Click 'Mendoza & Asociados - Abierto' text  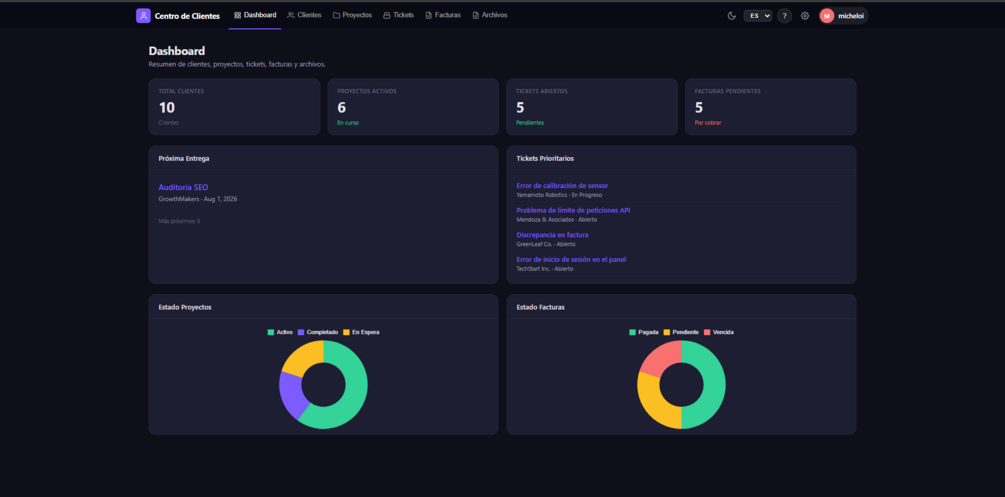click(x=557, y=219)
